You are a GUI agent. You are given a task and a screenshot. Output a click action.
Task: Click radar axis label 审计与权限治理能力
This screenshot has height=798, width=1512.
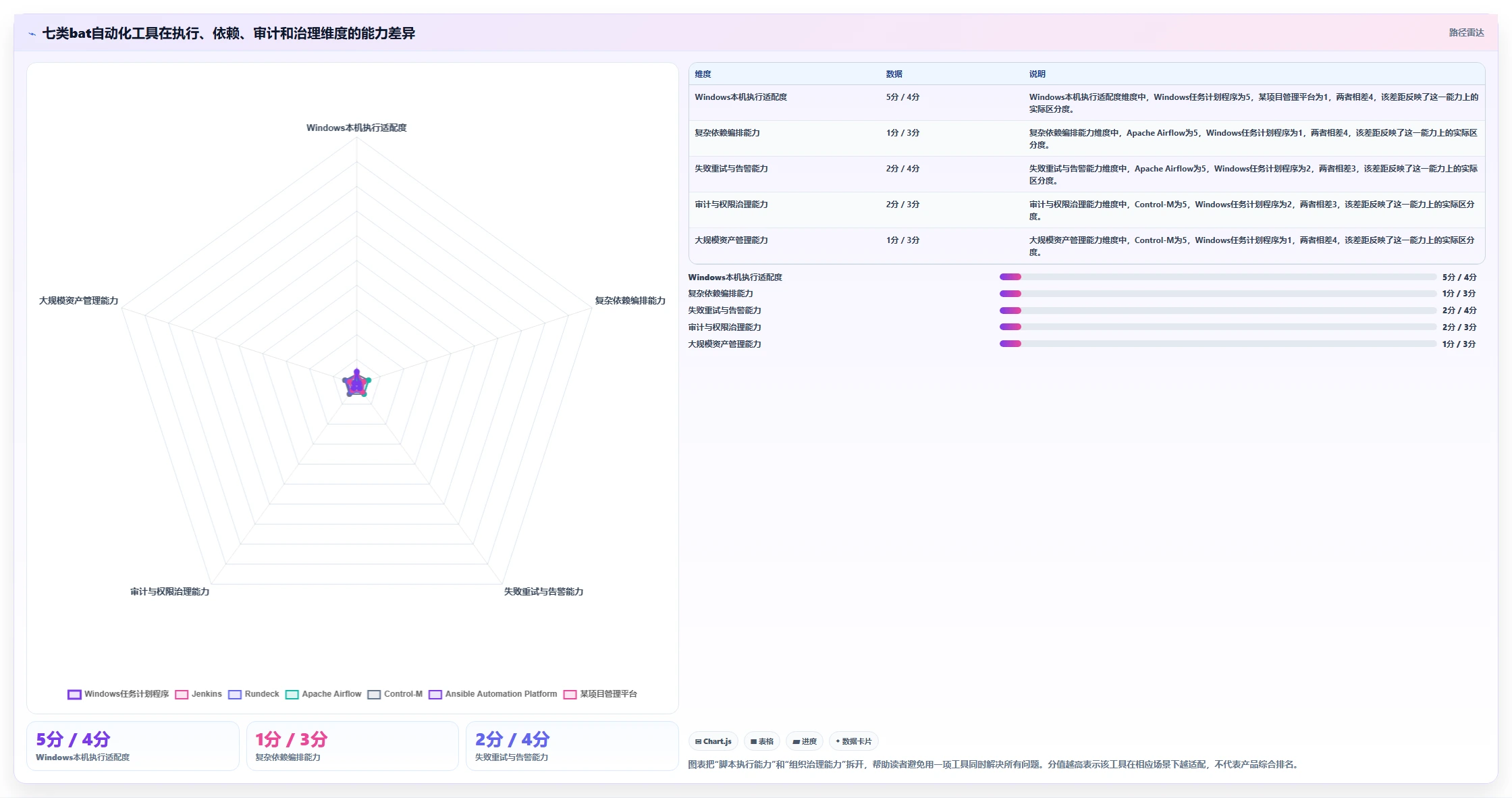169,591
